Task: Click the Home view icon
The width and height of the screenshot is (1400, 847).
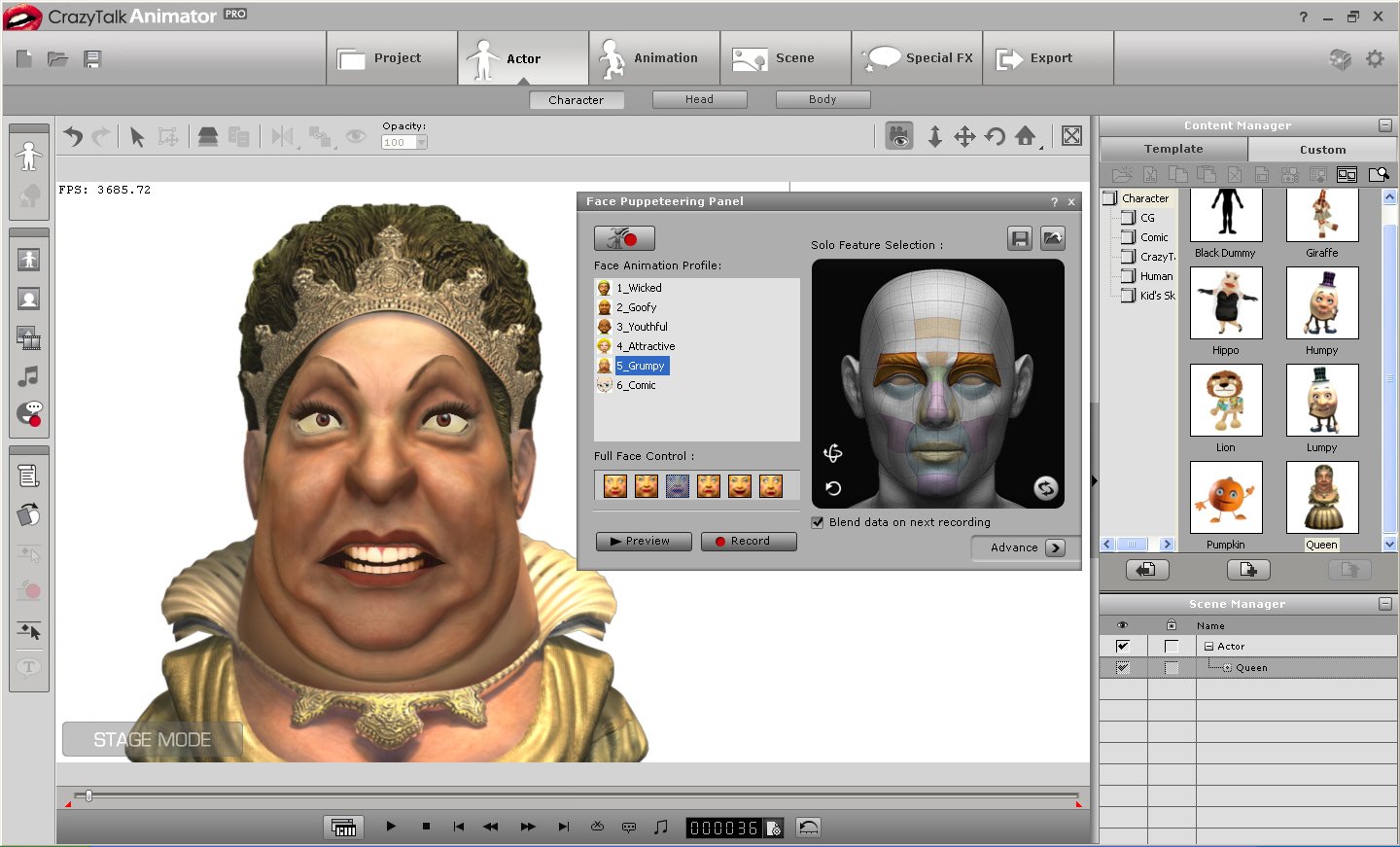Action: pos(1026,136)
